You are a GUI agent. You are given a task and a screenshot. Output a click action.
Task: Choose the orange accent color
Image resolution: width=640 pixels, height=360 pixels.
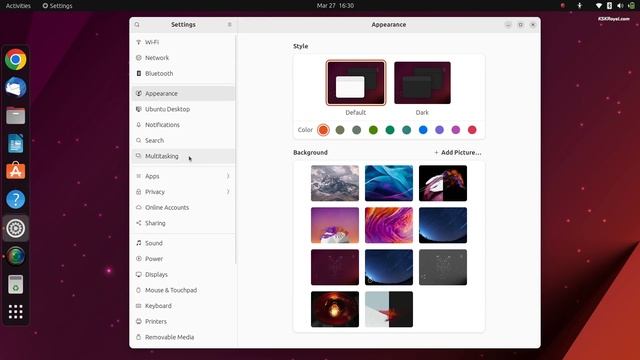tap(323, 130)
